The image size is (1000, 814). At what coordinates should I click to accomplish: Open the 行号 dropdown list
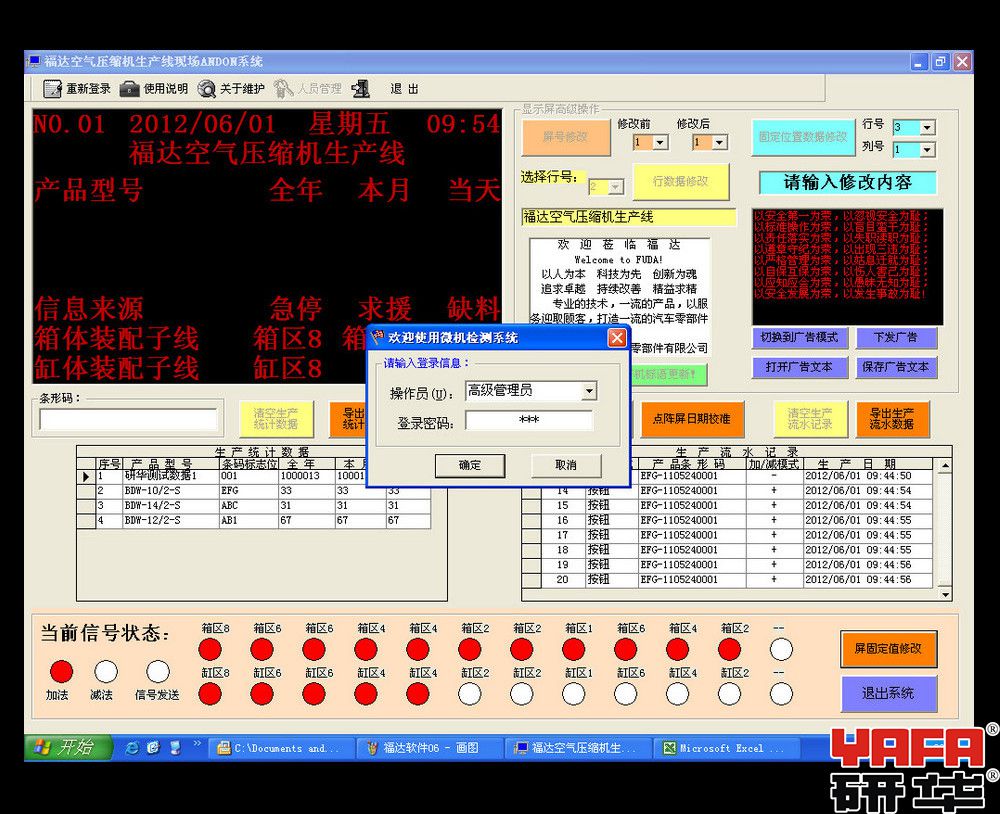click(927, 128)
